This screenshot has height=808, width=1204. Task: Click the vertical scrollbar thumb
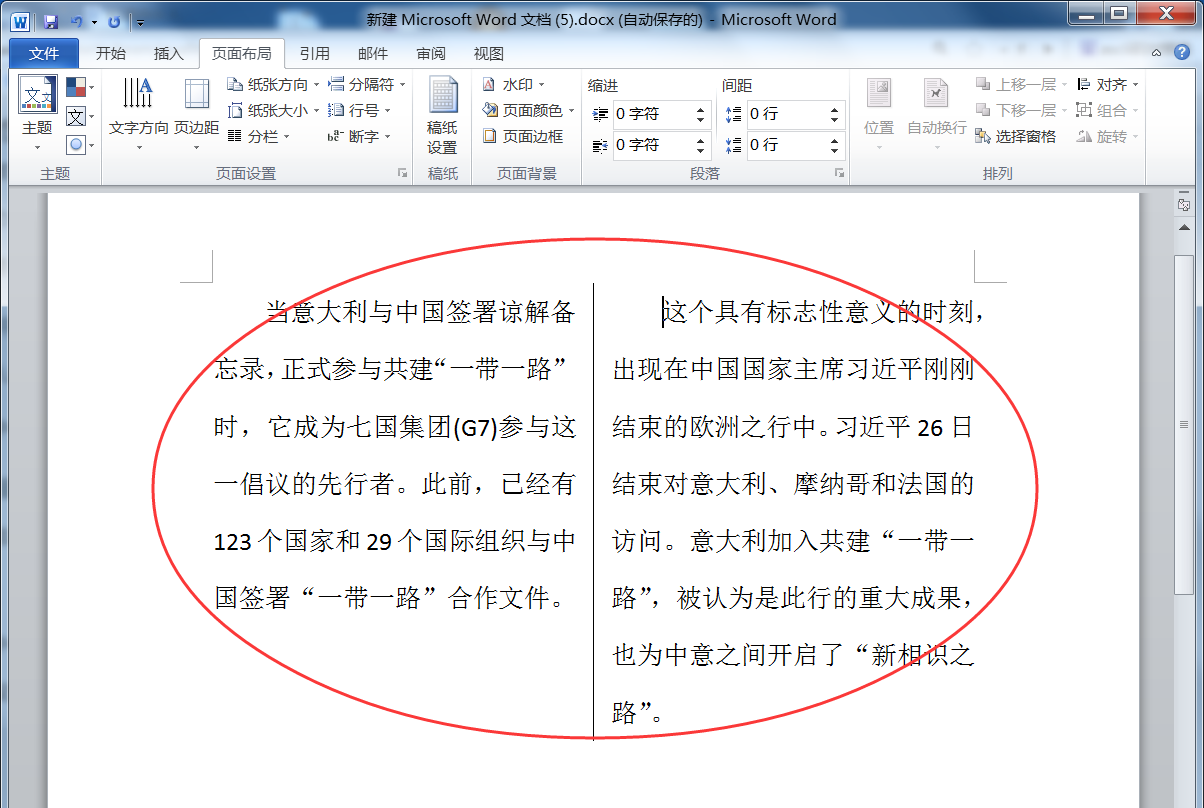click(x=1184, y=425)
